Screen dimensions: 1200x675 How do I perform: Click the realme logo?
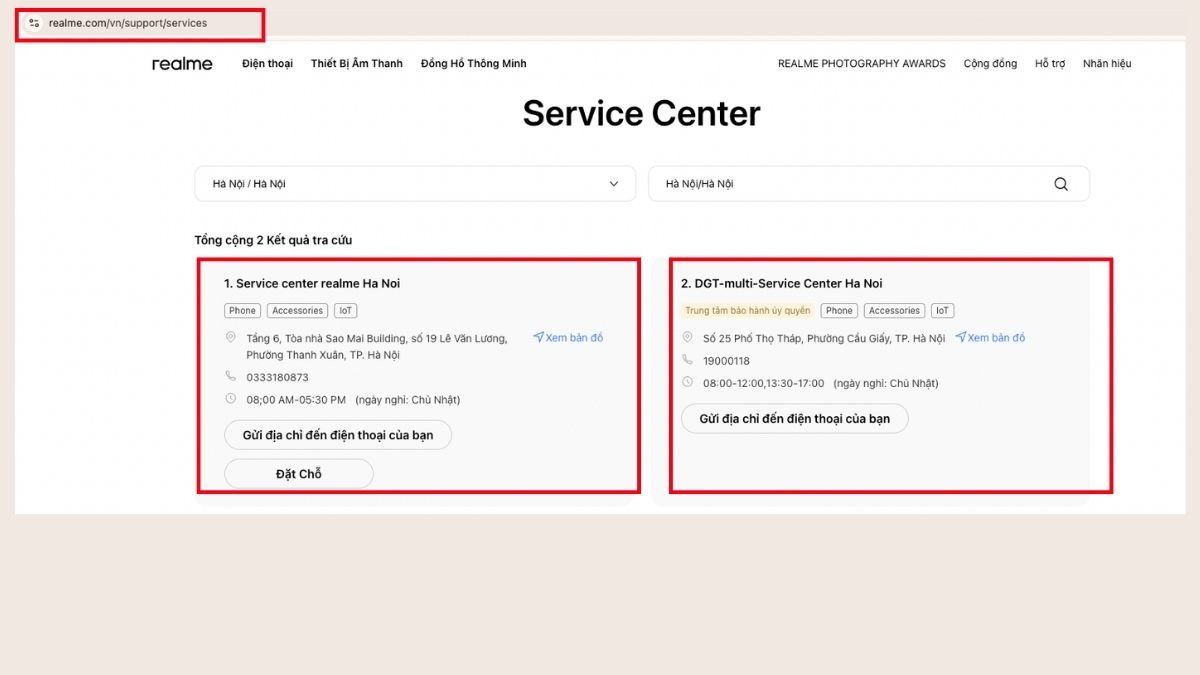tap(182, 64)
